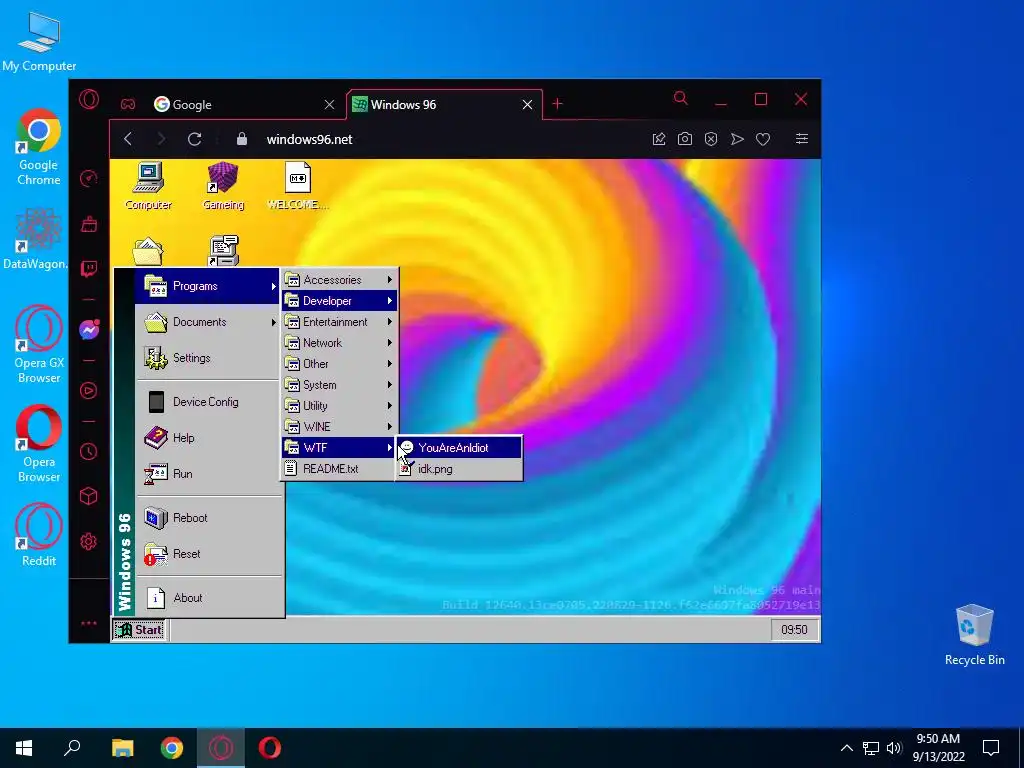Open My Computer desktop icon
The image size is (1024, 768).
39,40
